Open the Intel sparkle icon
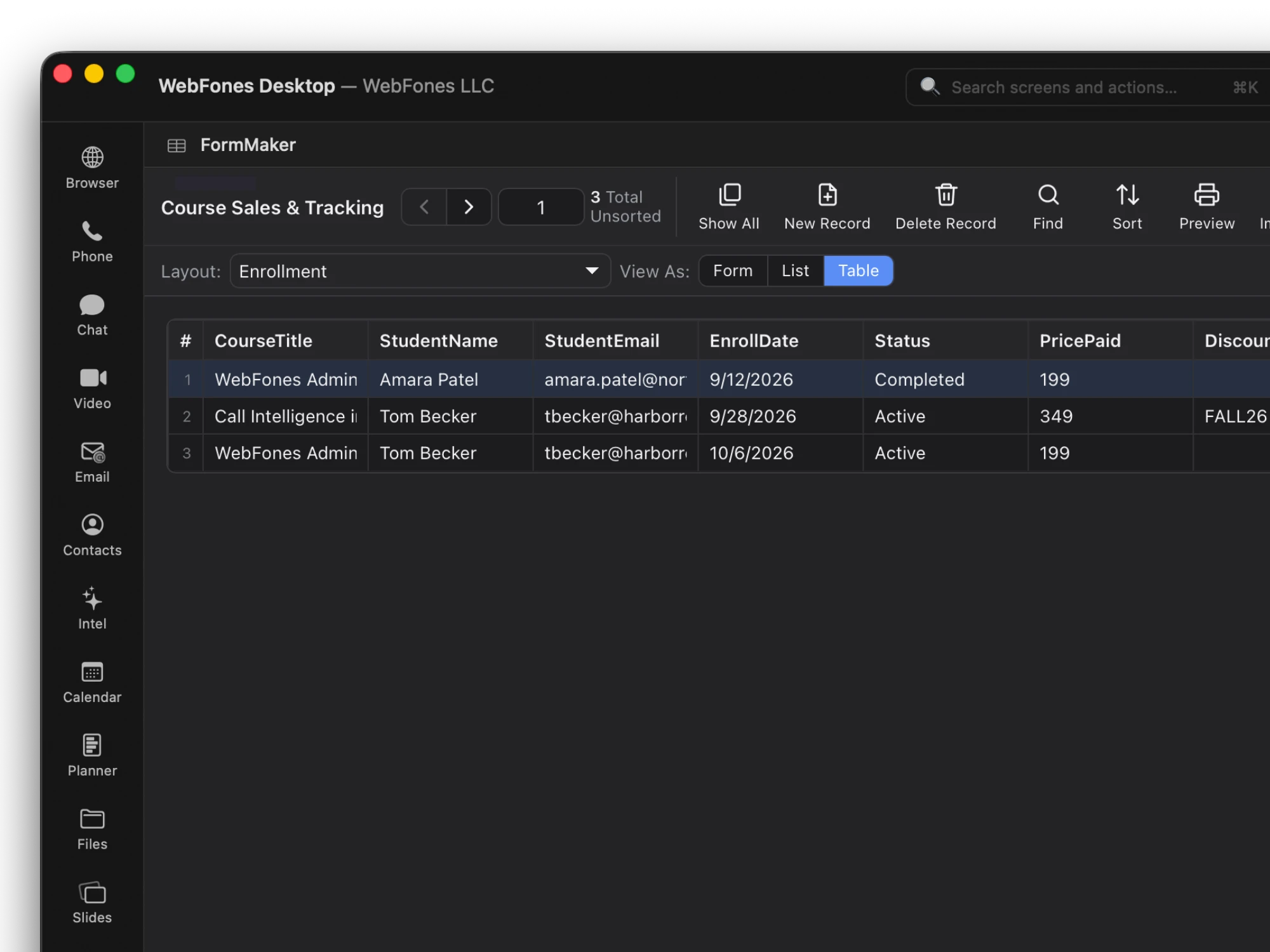This screenshot has height=952, width=1270. 92,598
